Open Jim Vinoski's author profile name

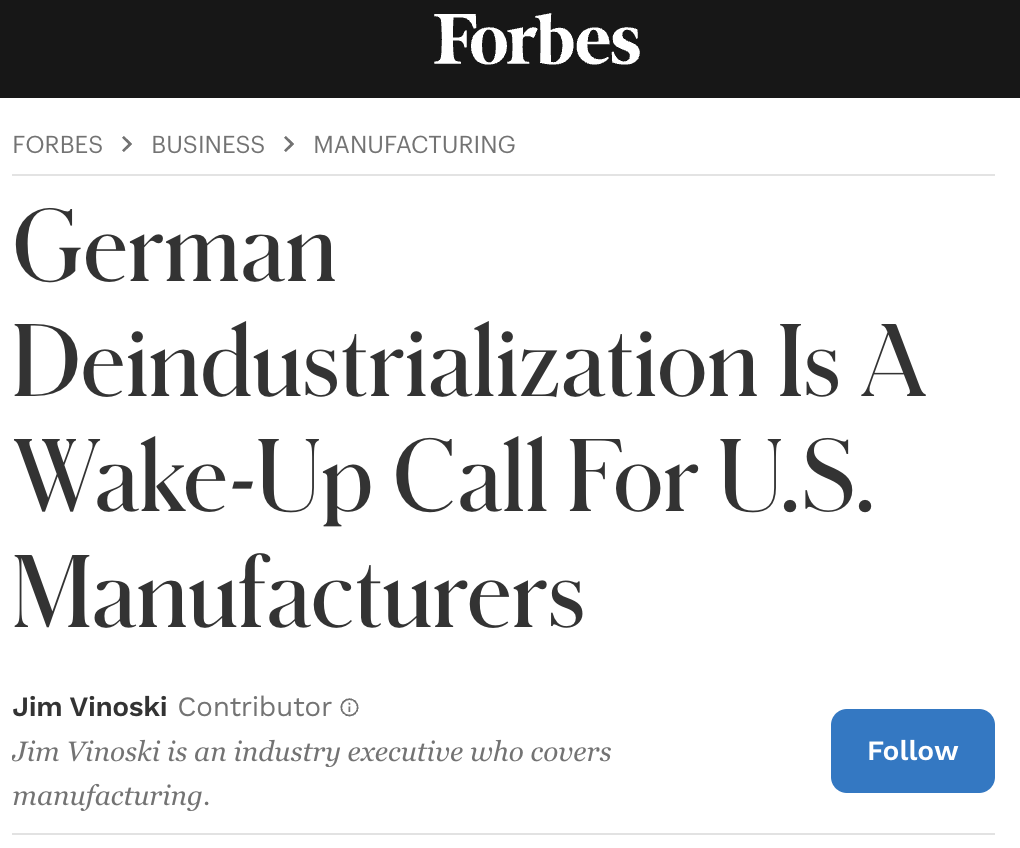(89, 708)
